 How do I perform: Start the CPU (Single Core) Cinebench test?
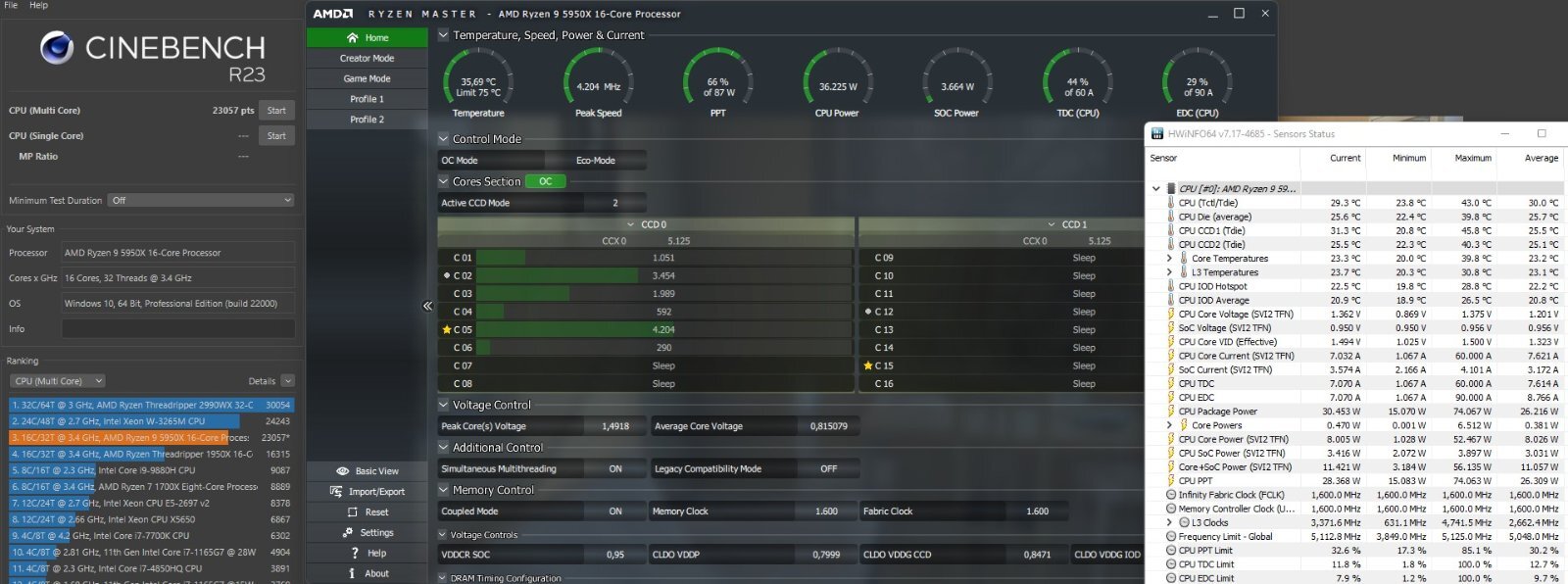click(276, 136)
